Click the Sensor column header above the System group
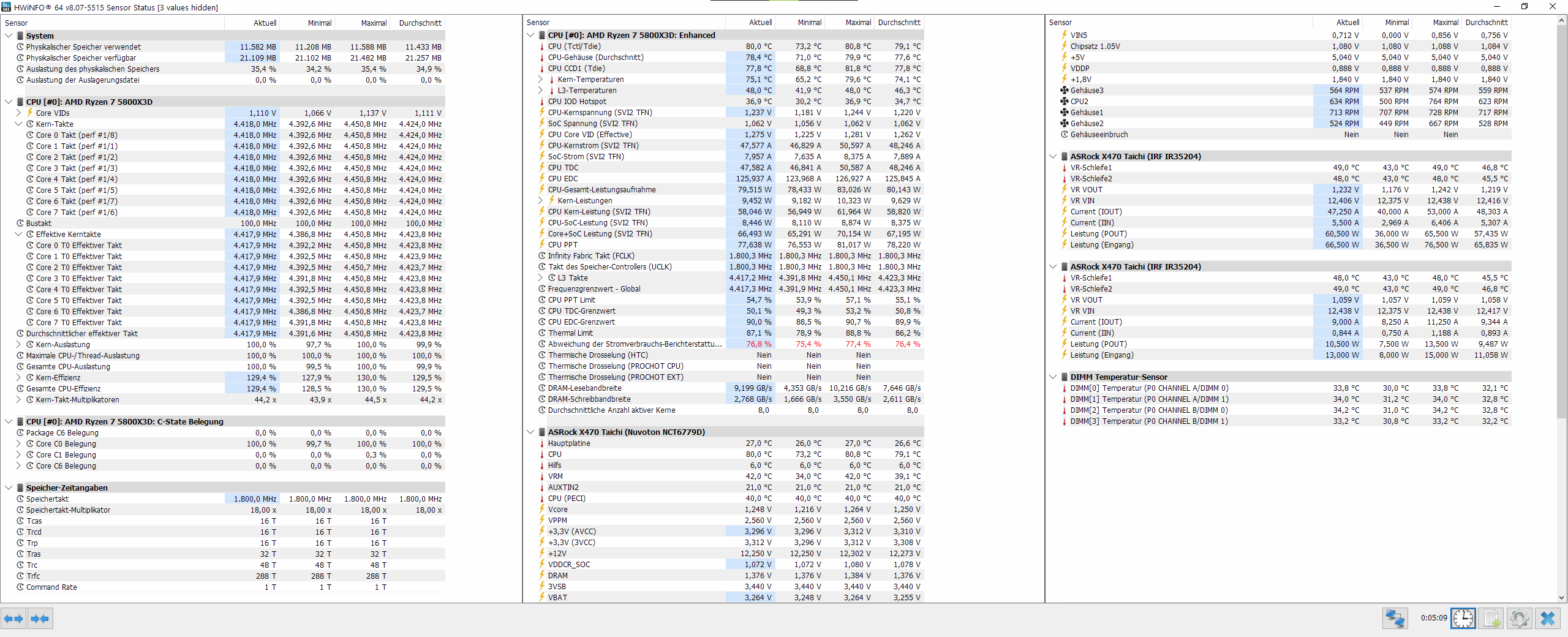Viewport: 1568px width, 637px height. (113, 23)
